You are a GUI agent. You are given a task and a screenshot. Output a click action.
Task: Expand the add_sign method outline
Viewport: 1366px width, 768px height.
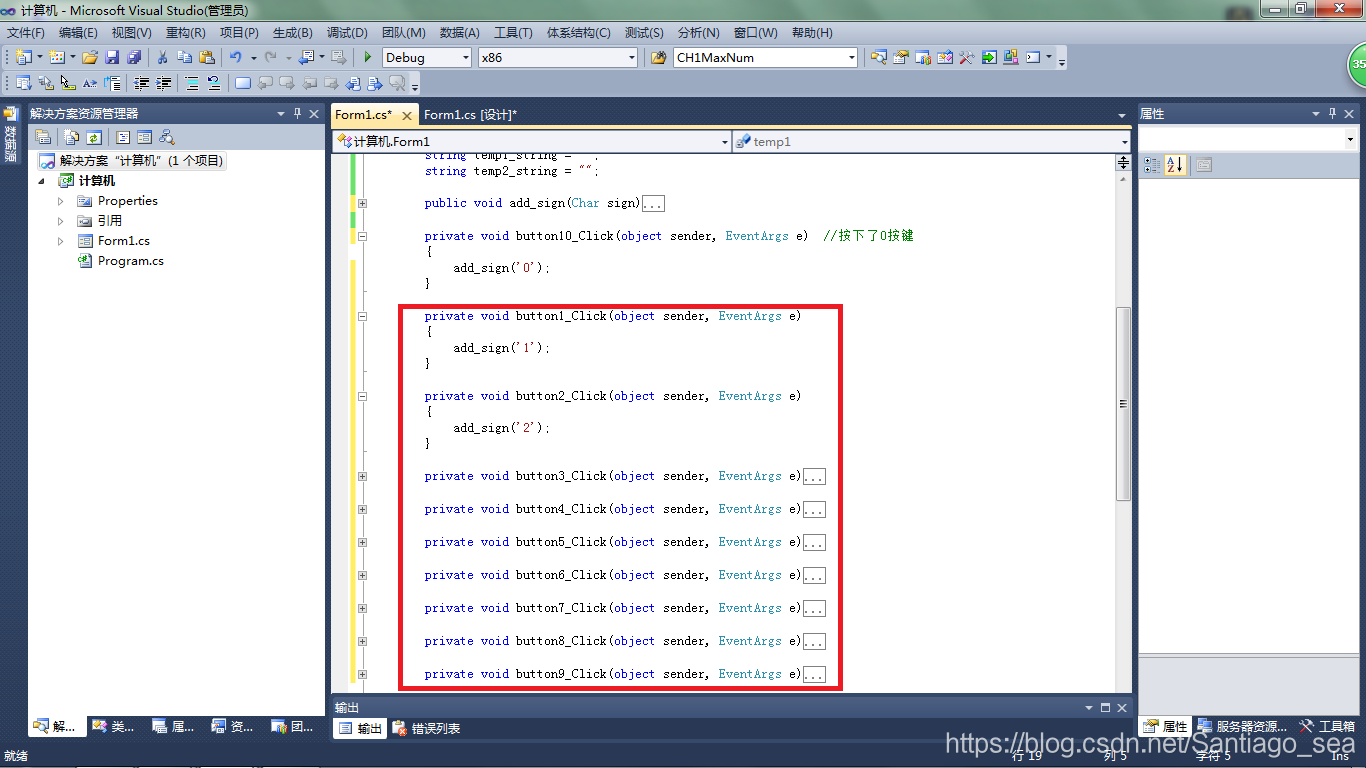[362, 203]
